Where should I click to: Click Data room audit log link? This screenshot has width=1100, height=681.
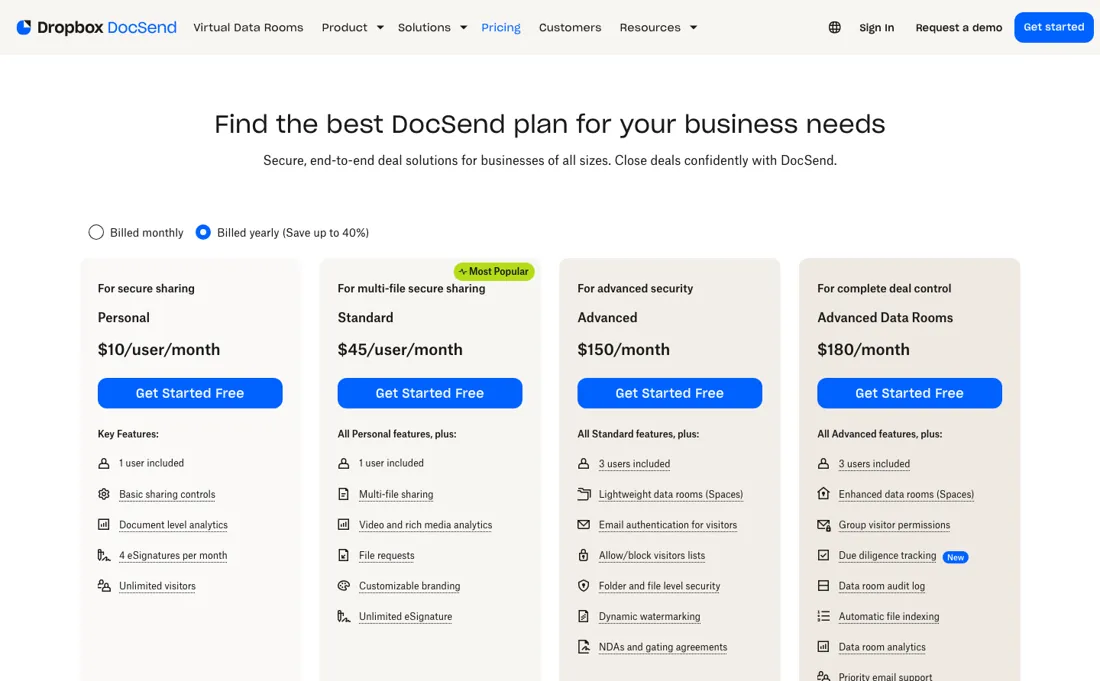[x=882, y=586]
